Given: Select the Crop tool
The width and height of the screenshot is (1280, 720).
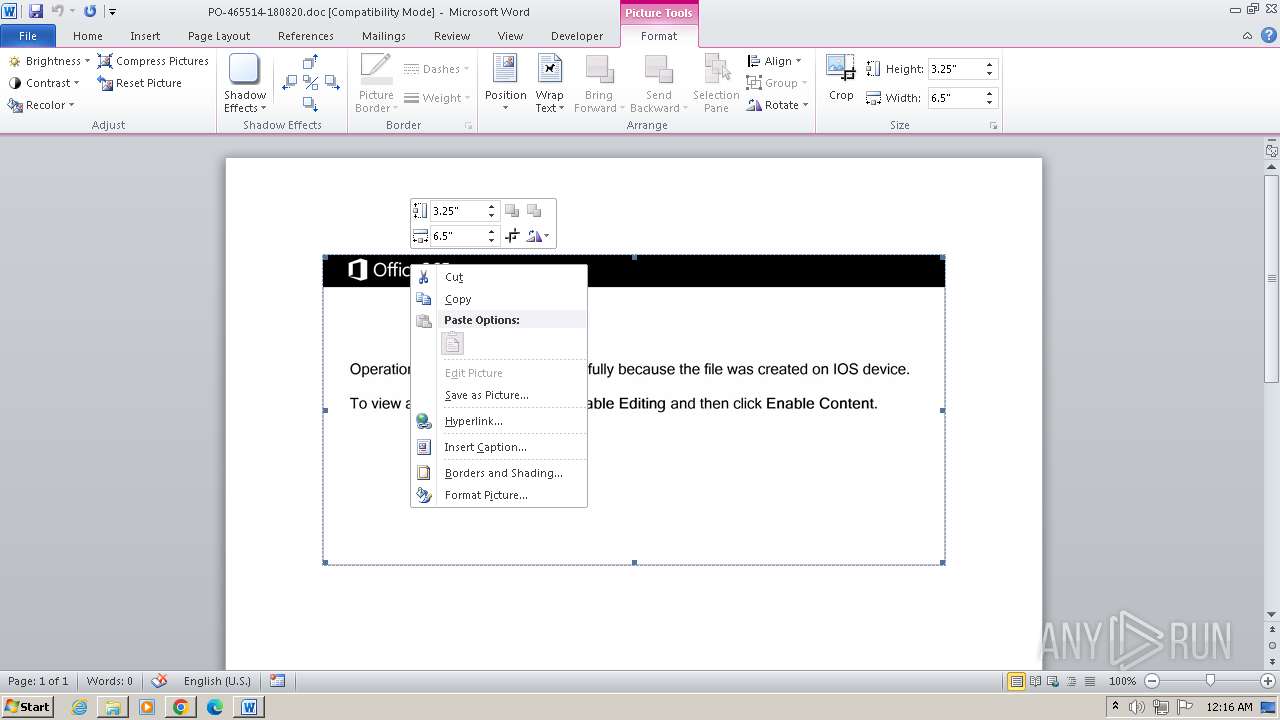Looking at the screenshot, I should pos(841,78).
